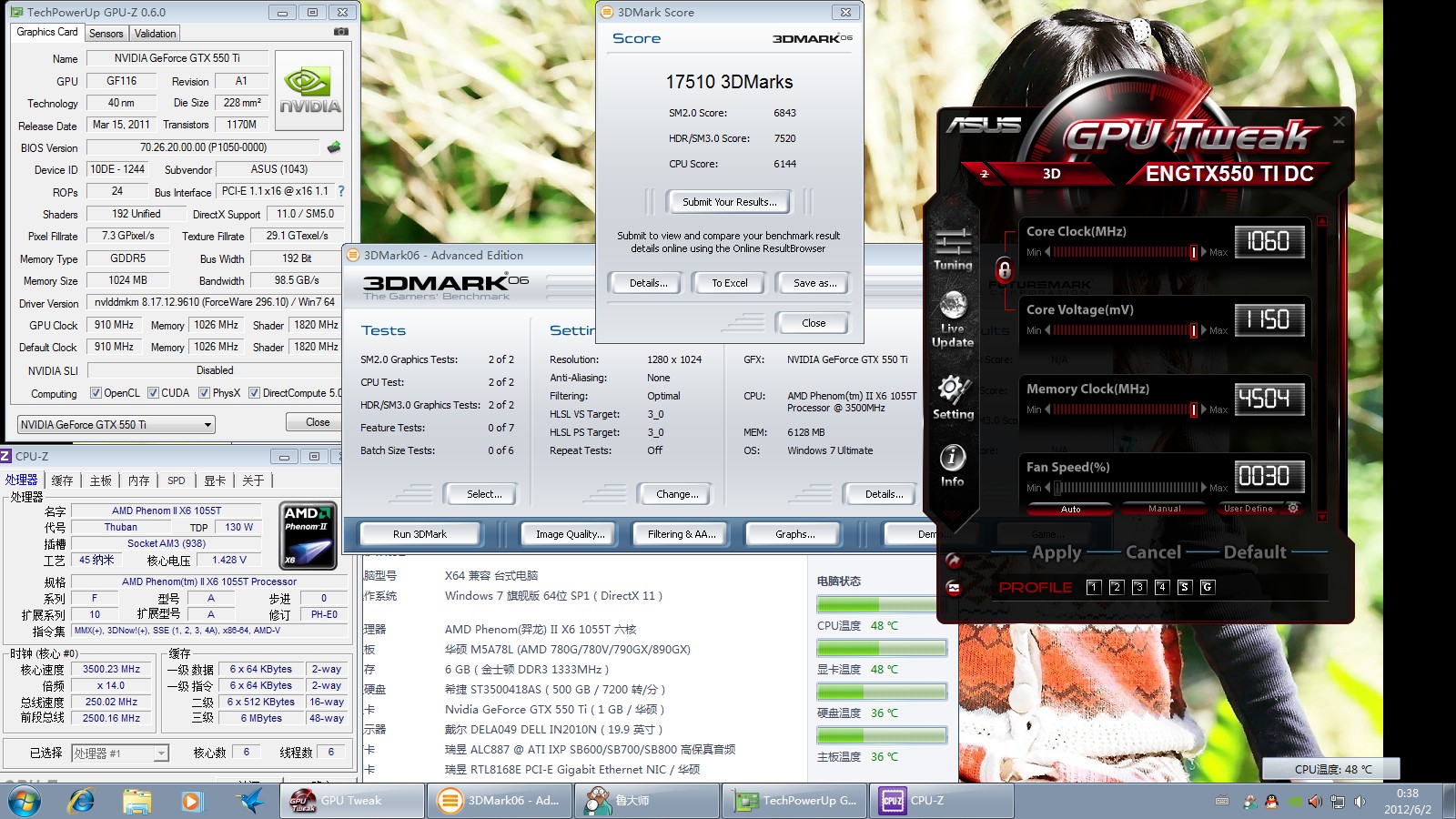The image size is (1456, 819).
Task: Click the red arrow icon above the monitor icon
Action: click(953, 560)
